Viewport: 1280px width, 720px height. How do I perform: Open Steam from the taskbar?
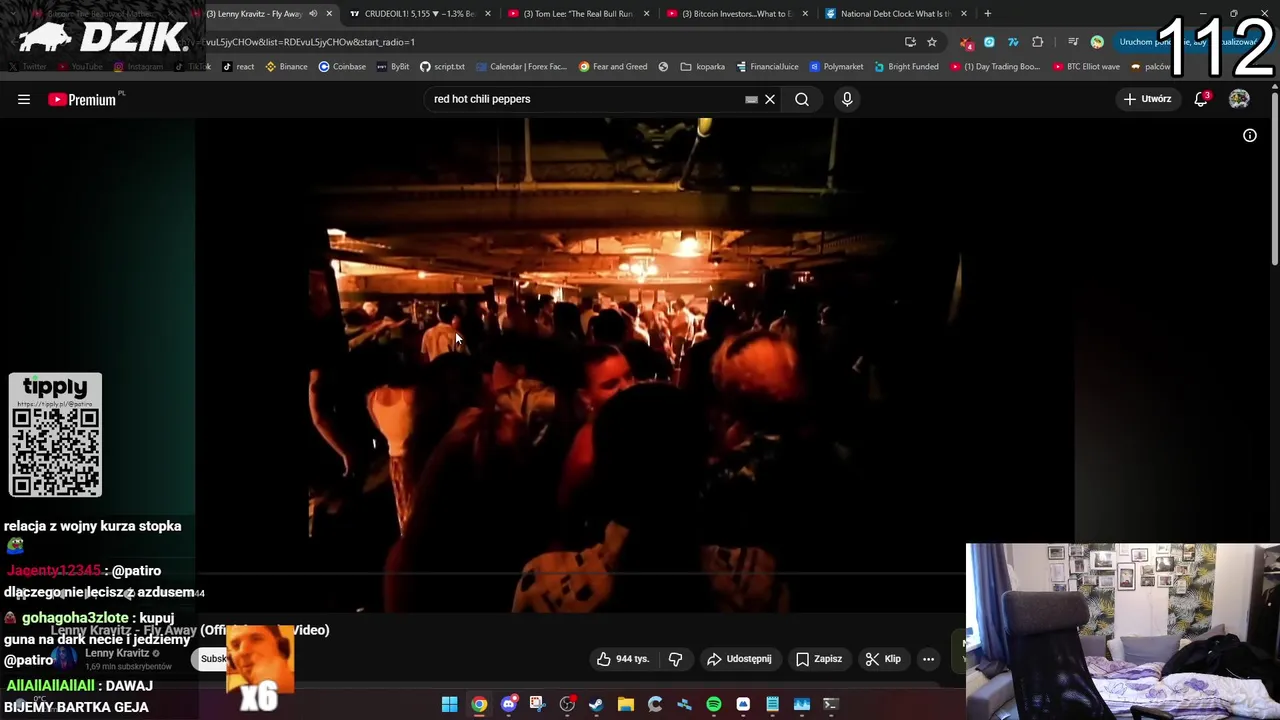596,704
